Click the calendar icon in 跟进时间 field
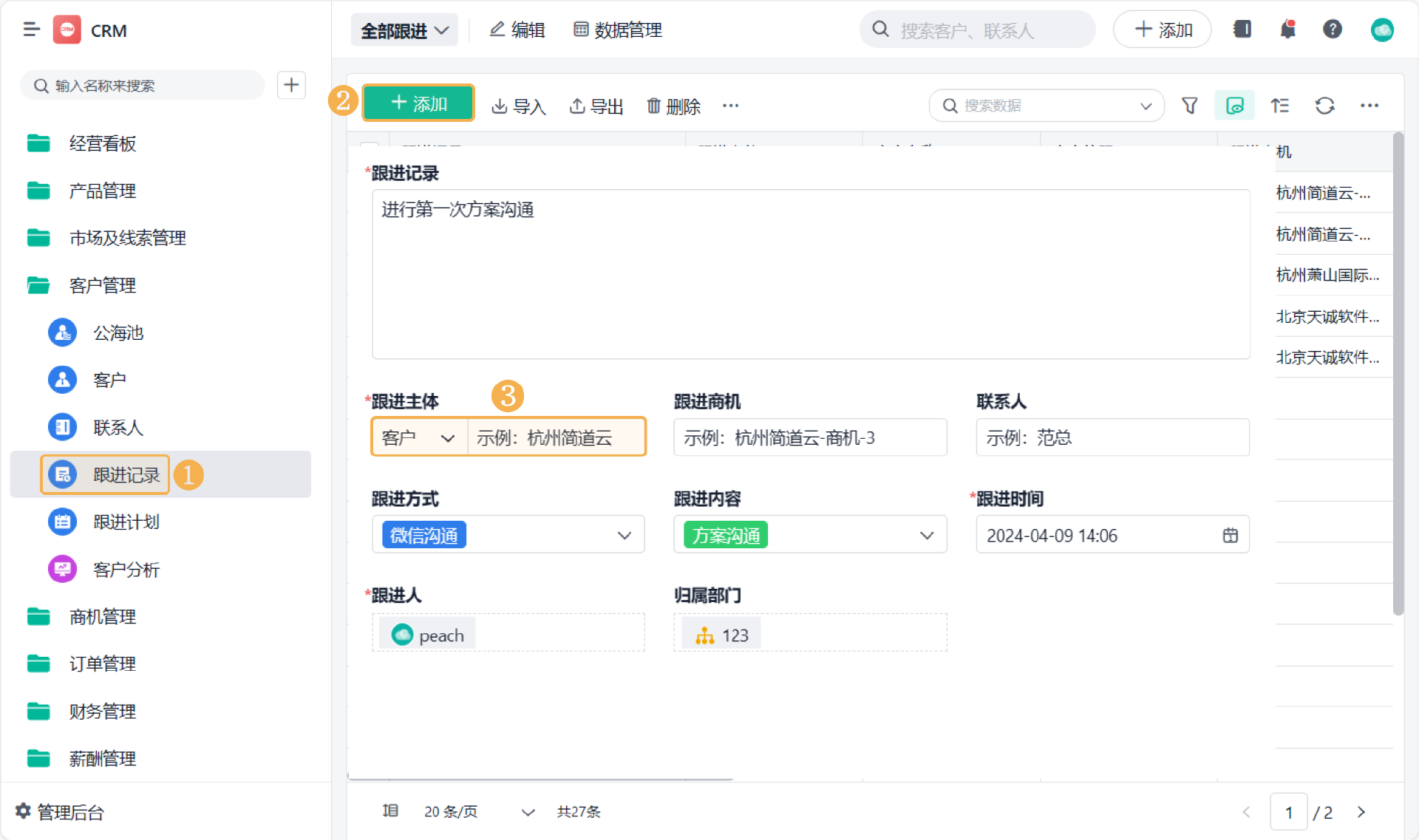1419x840 pixels. point(1230,536)
